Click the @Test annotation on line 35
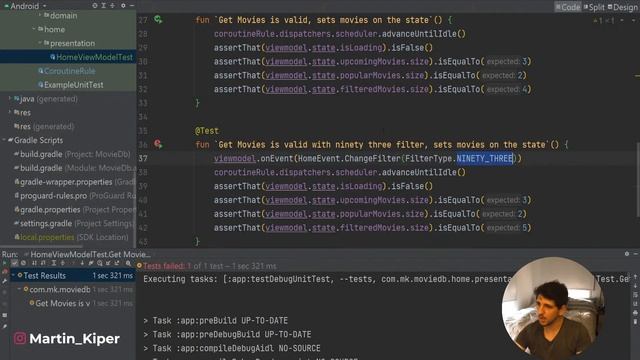 pyautogui.click(x=207, y=131)
